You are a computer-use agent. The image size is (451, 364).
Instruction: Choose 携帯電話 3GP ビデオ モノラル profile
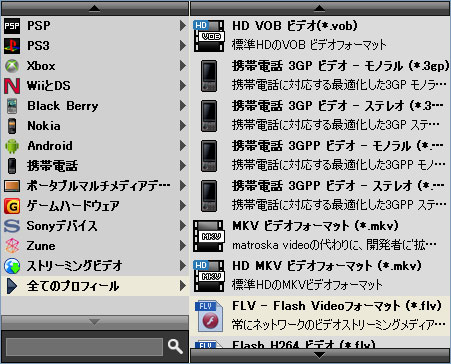click(x=320, y=76)
